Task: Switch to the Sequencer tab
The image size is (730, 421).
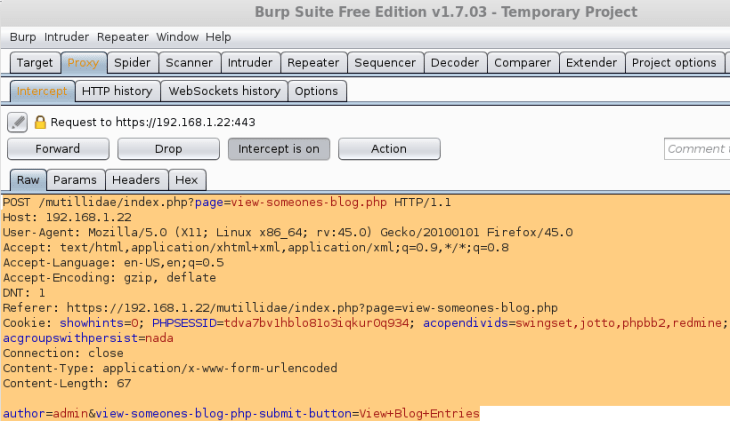Action: pyautogui.click(x=385, y=62)
